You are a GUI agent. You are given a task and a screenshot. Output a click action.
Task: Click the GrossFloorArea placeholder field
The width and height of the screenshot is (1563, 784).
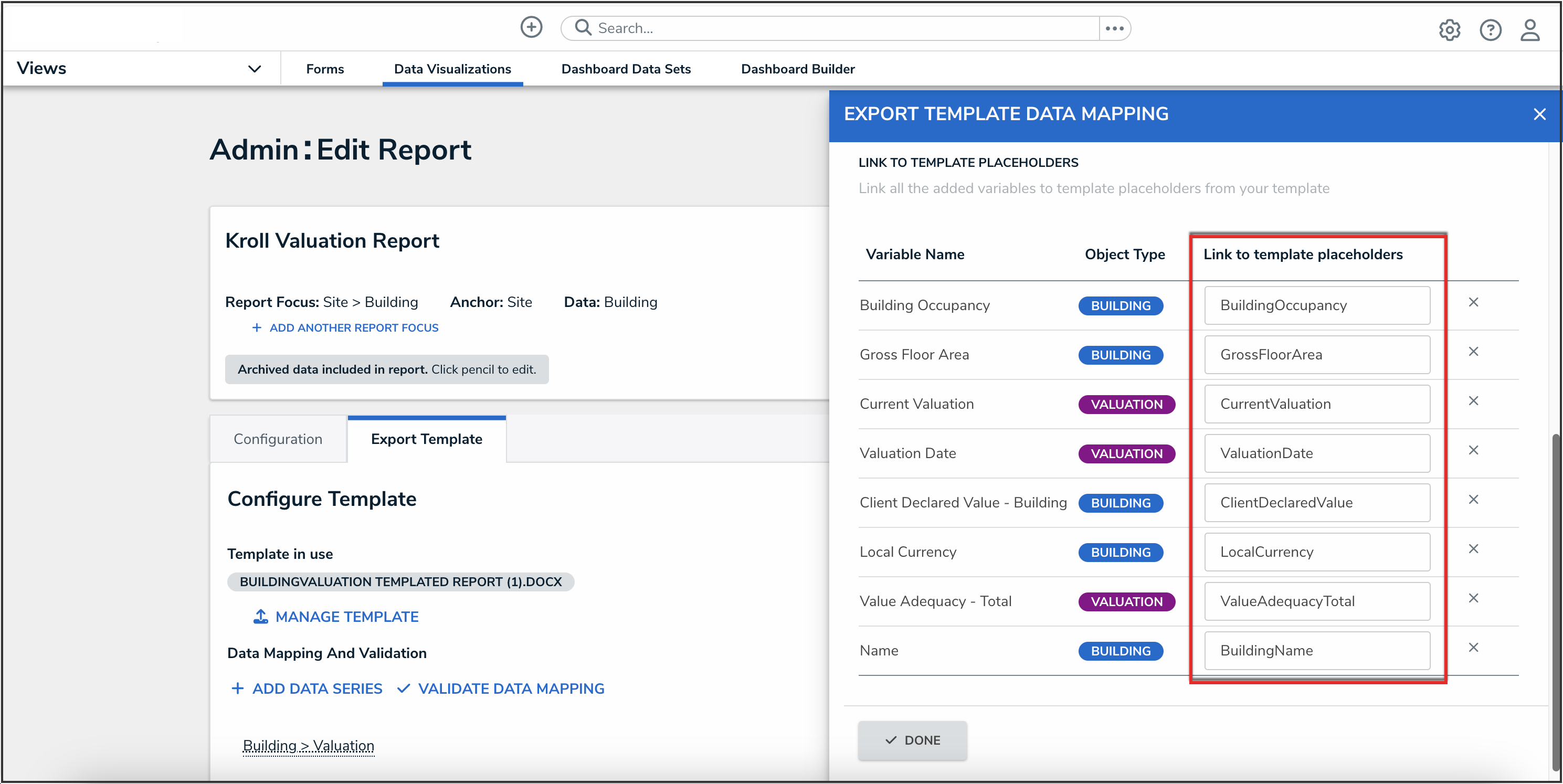click(1317, 354)
